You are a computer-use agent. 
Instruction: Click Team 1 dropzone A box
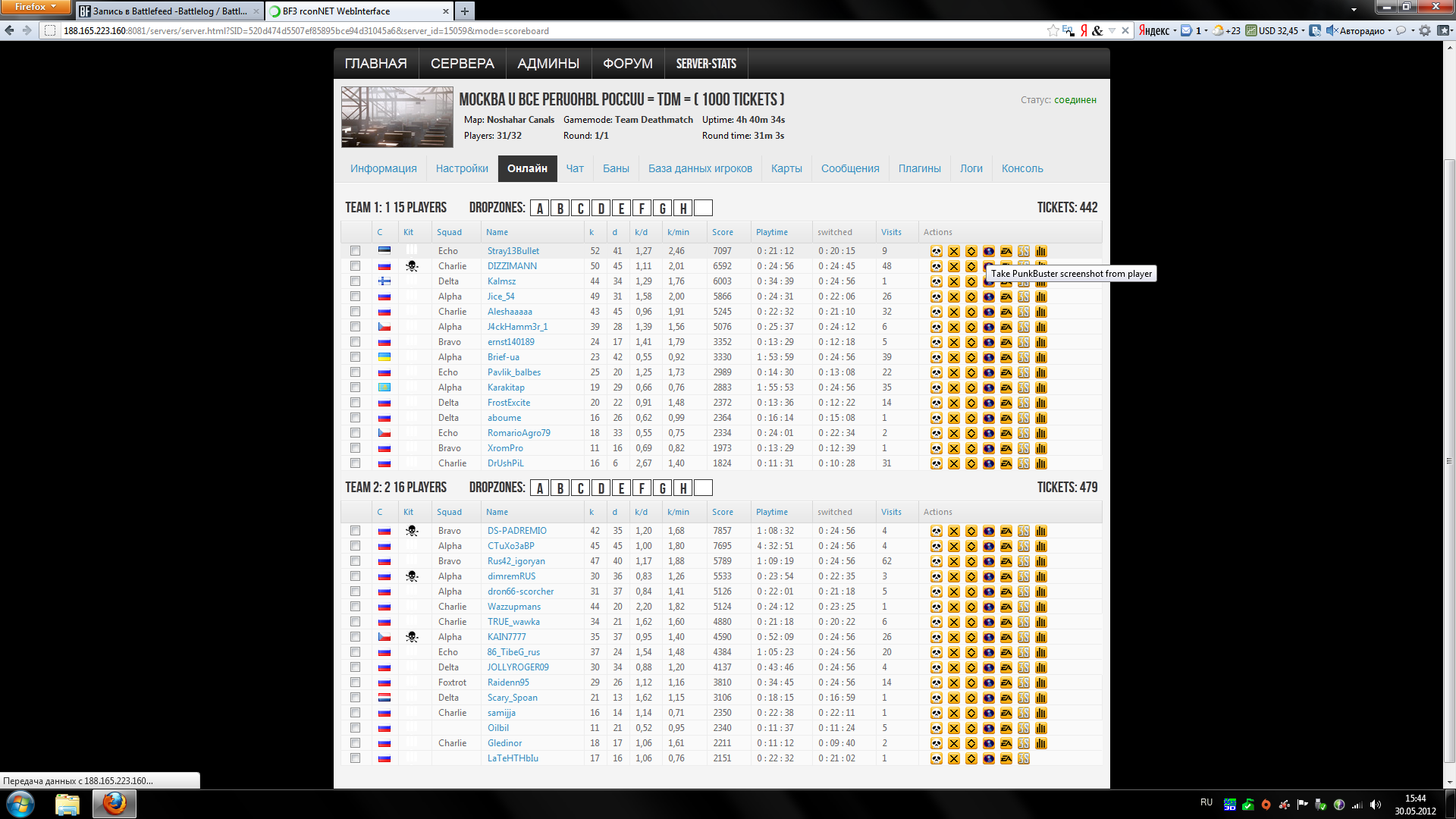[540, 209]
